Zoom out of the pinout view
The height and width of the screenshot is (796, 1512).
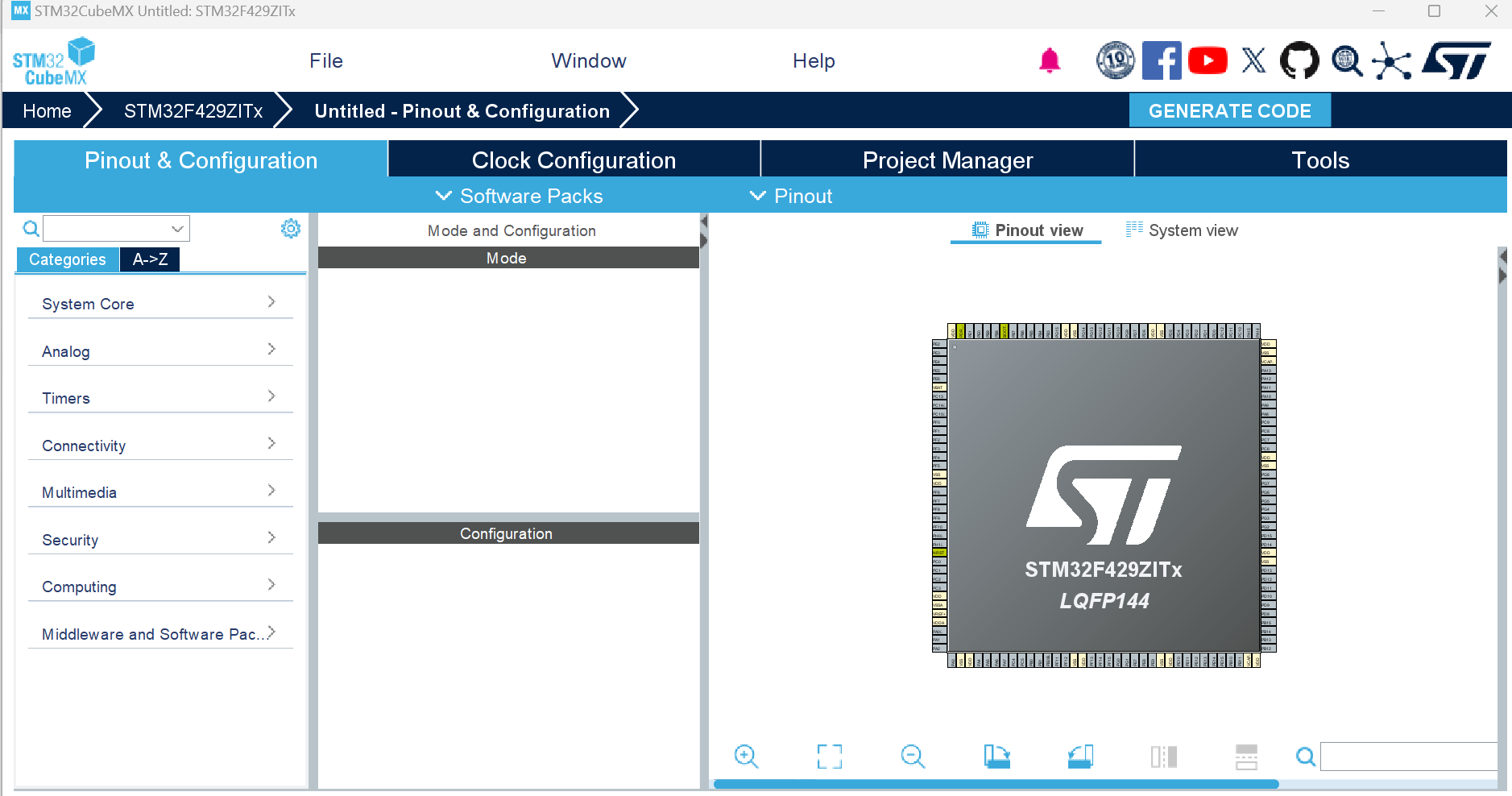pos(913,757)
